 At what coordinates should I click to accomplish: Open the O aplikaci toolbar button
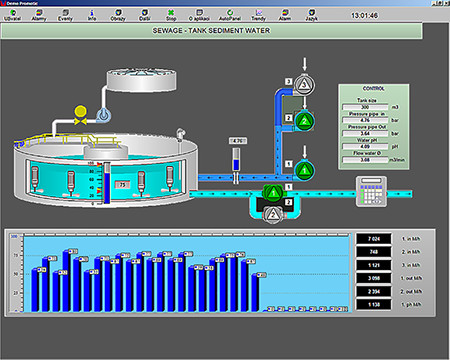[199, 15]
